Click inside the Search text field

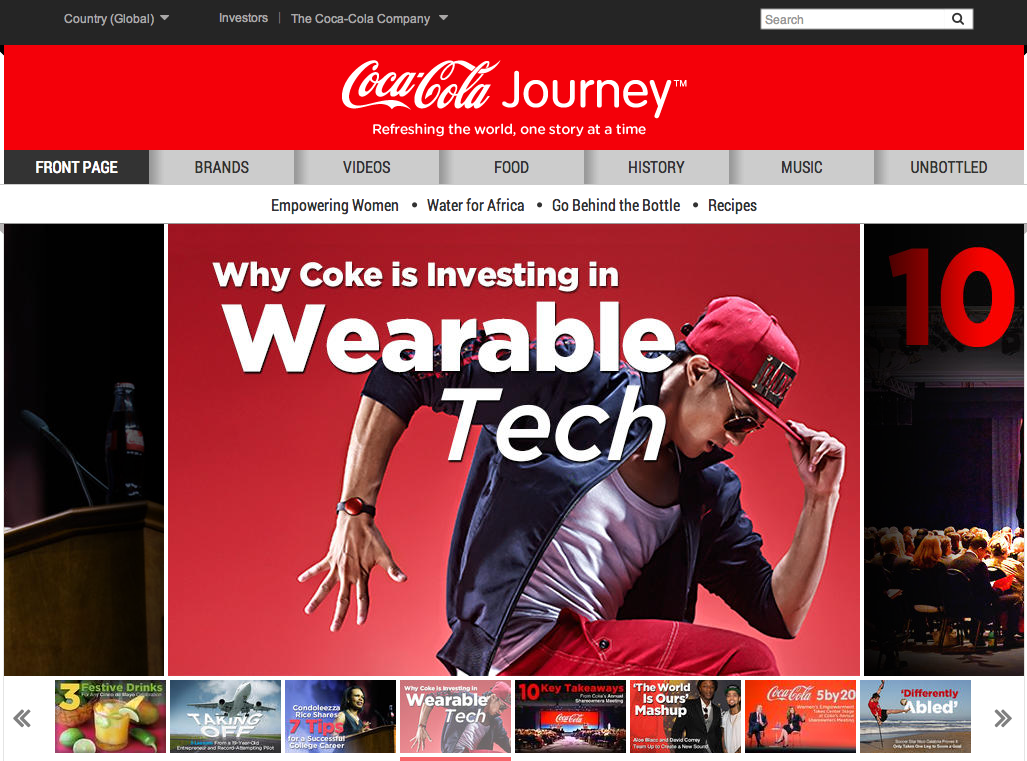coord(854,19)
